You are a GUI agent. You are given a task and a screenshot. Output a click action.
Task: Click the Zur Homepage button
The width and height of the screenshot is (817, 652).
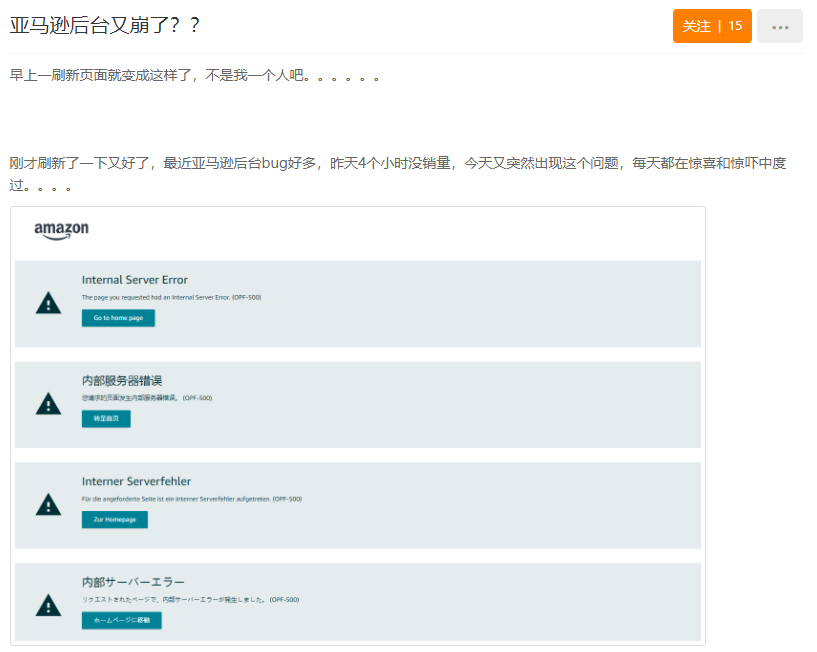click(x=115, y=520)
